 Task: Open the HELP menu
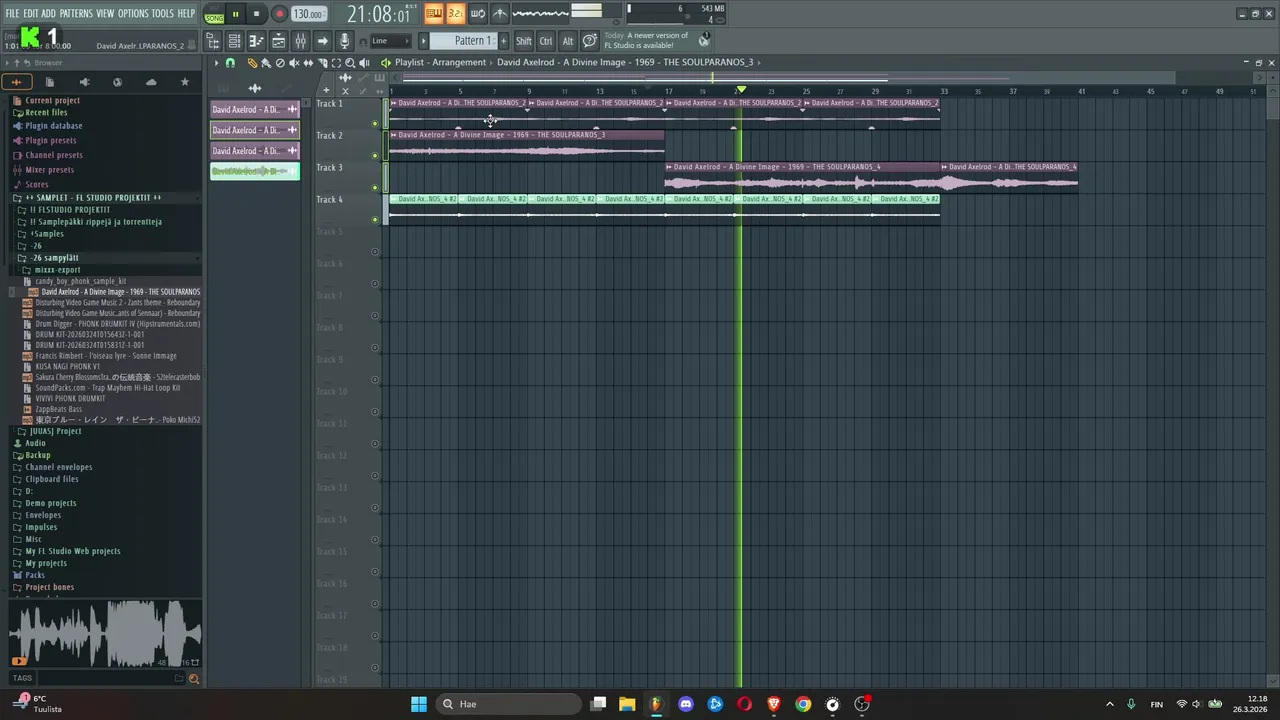pyautogui.click(x=186, y=14)
